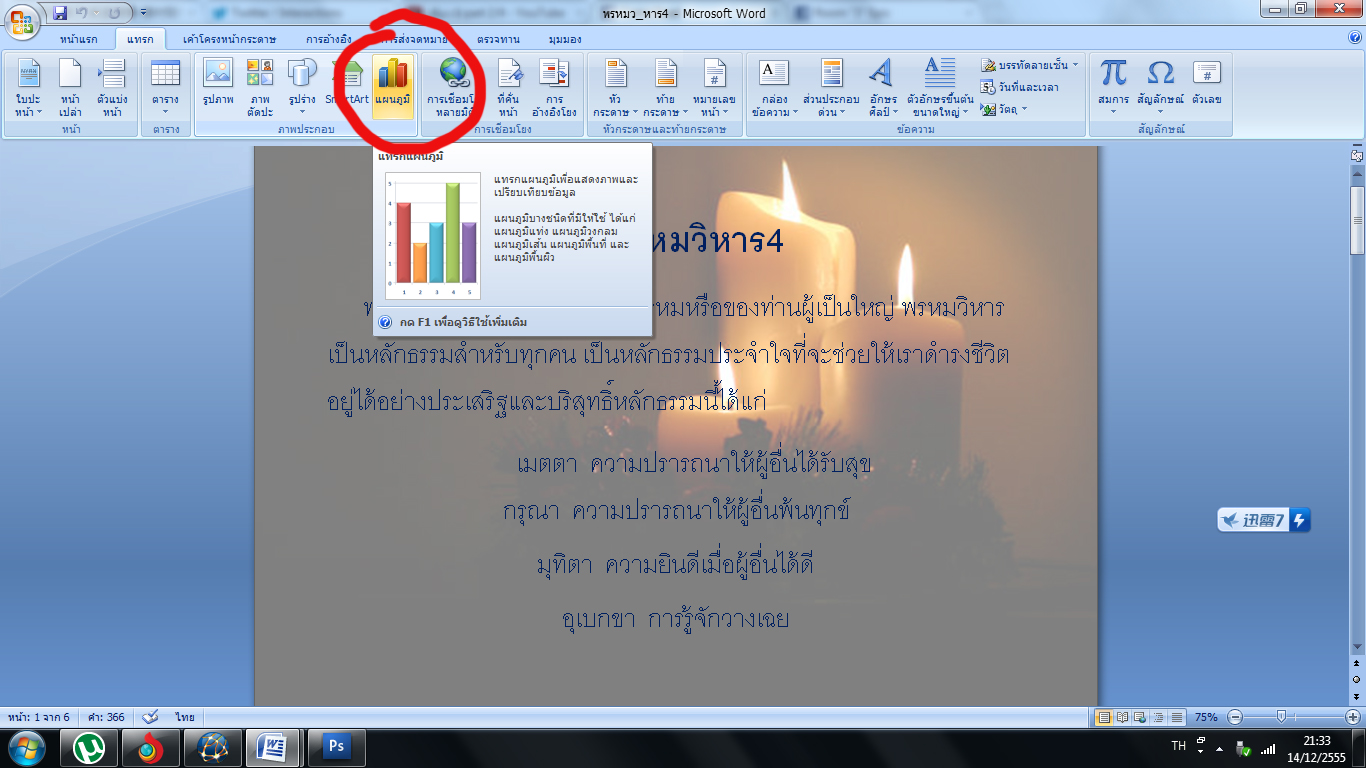Open the Page Number (หมายเลขหน้า) dropdown

tap(714, 87)
